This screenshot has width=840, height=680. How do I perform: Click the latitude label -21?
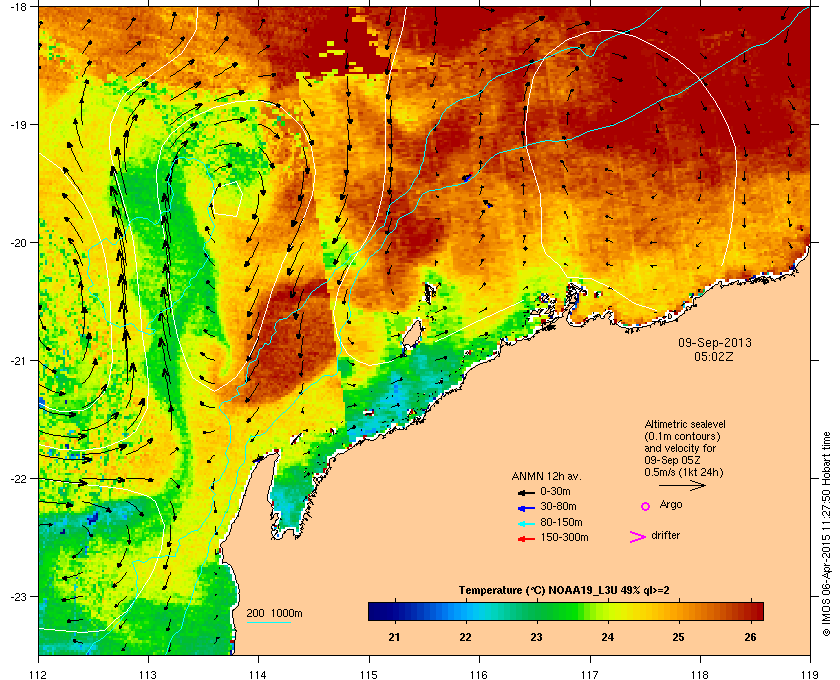click(18, 361)
